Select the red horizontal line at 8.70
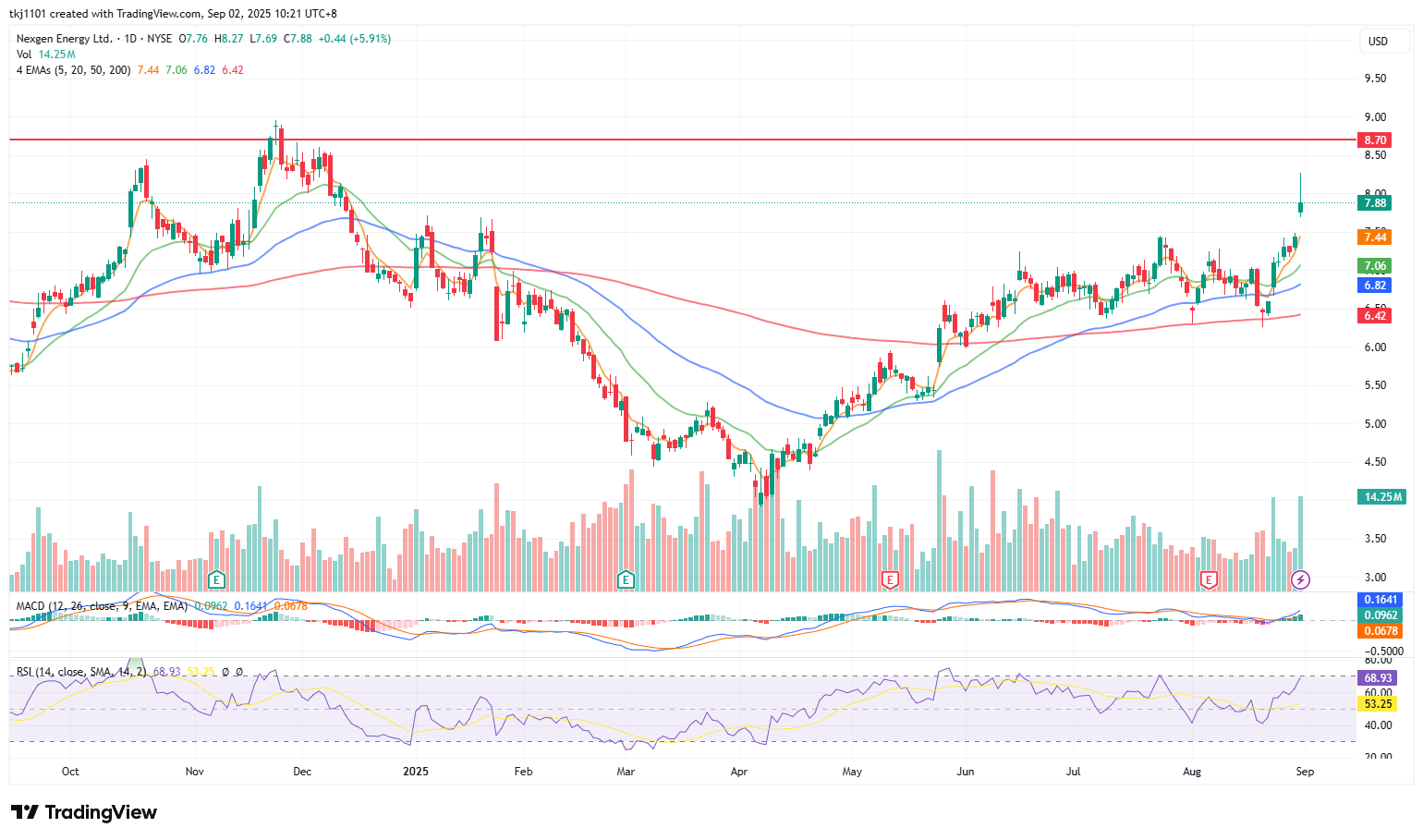The height and width of the screenshot is (840, 1423). click(x=682, y=140)
